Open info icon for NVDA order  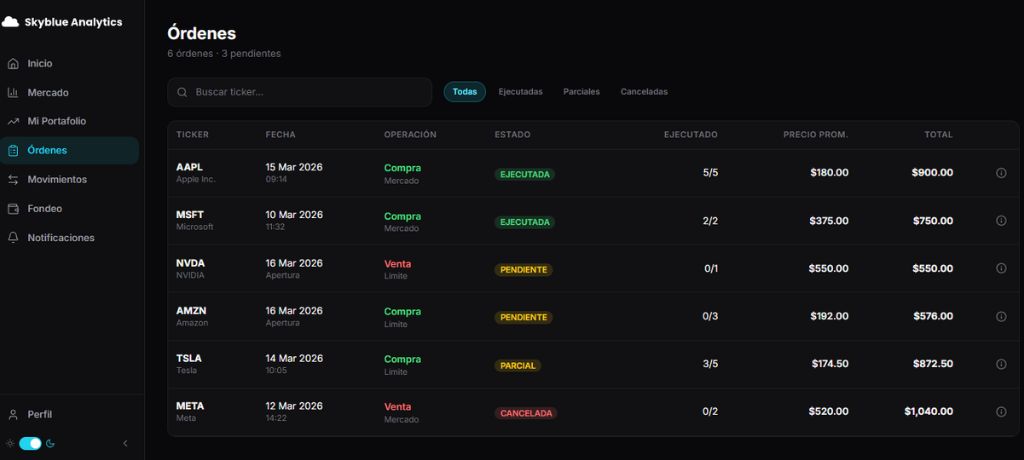point(1001,269)
